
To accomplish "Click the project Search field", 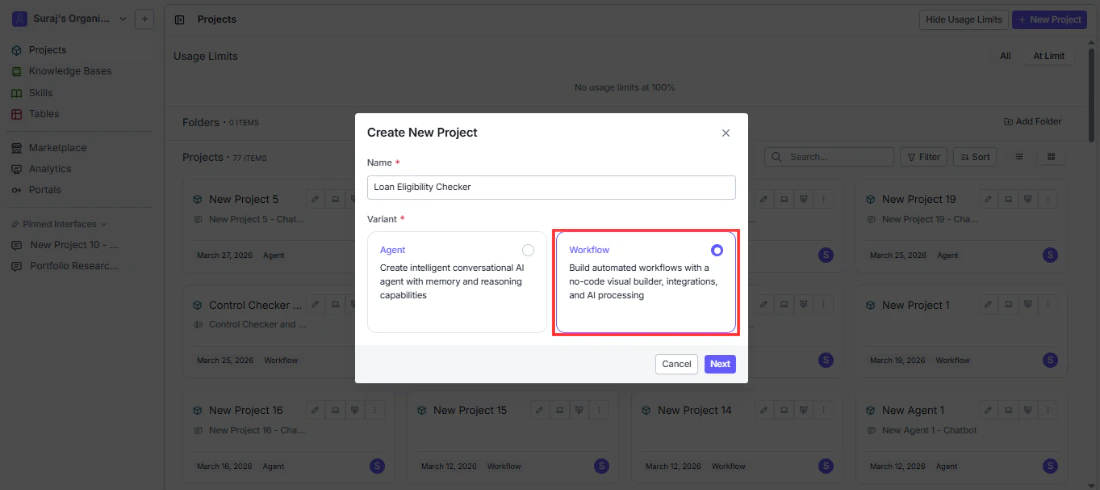I will point(829,157).
